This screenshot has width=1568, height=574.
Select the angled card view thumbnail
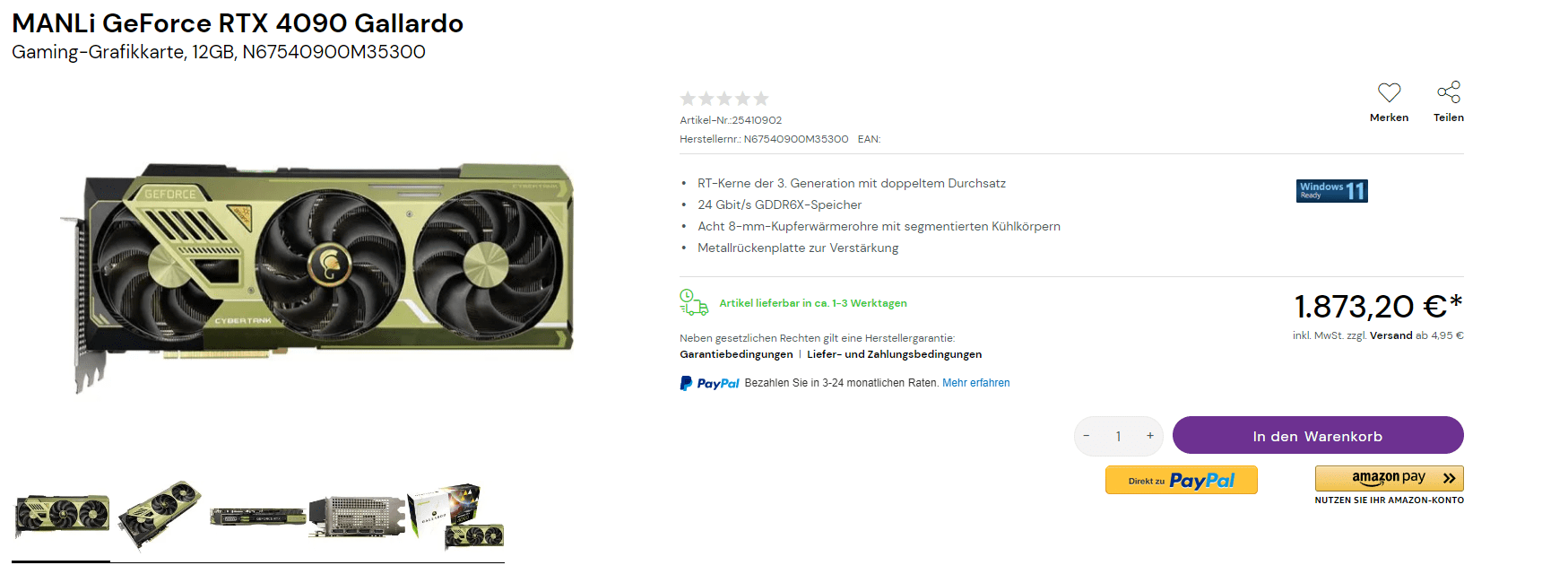coord(160,515)
